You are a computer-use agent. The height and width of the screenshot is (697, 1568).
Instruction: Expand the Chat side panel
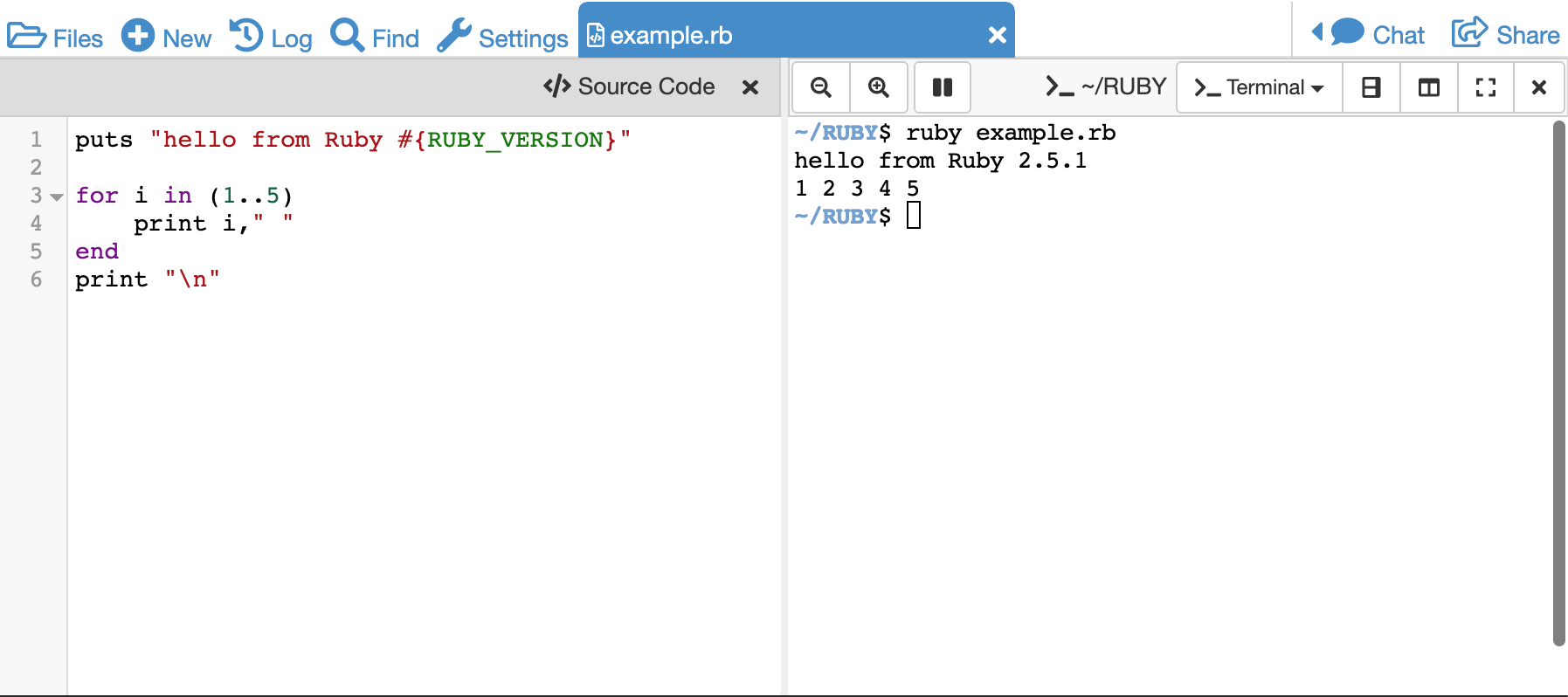click(x=1368, y=35)
